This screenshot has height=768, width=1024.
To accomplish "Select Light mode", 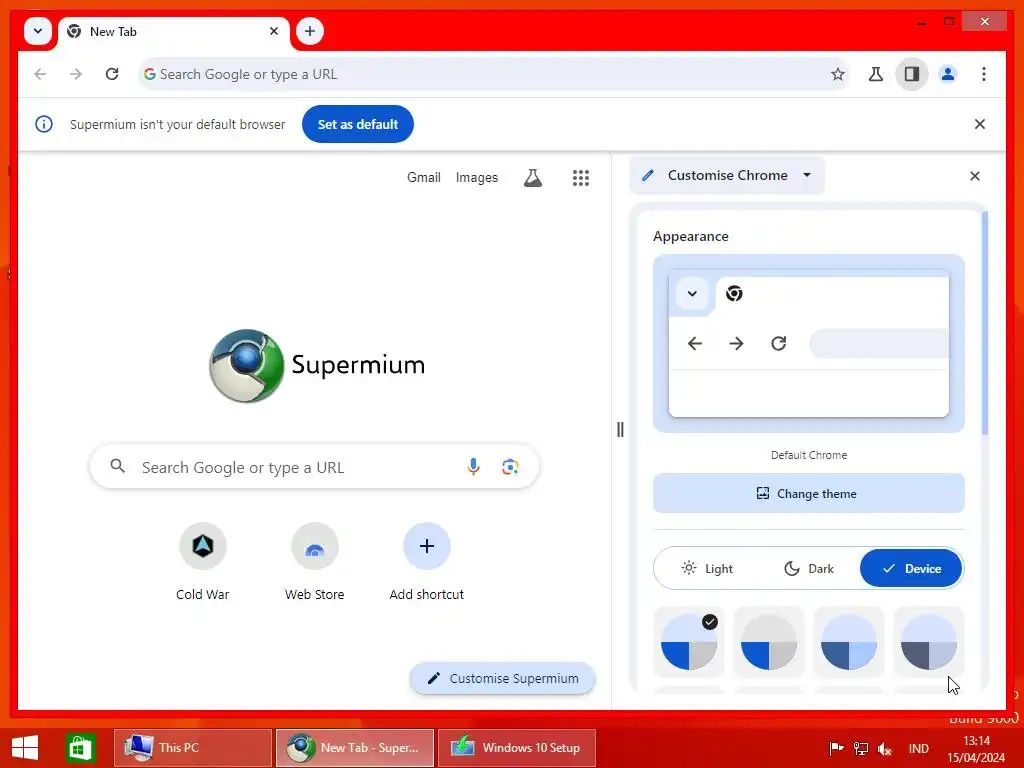I will click(x=707, y=569).
